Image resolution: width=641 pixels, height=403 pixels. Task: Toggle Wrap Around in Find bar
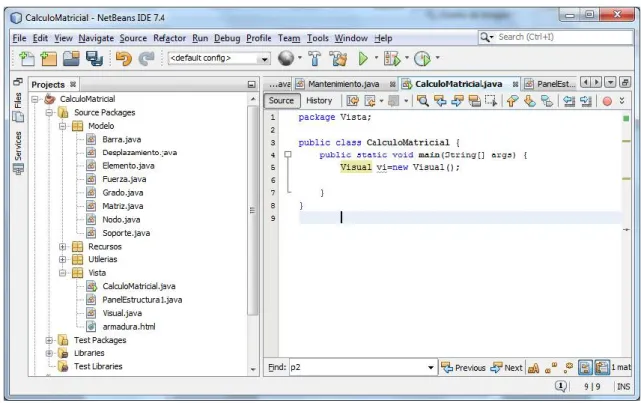[x=602, y=367]
